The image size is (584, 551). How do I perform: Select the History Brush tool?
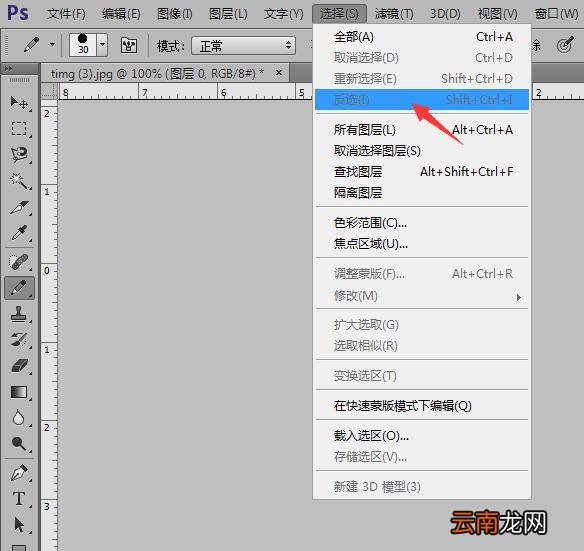[x=19, y=340]
